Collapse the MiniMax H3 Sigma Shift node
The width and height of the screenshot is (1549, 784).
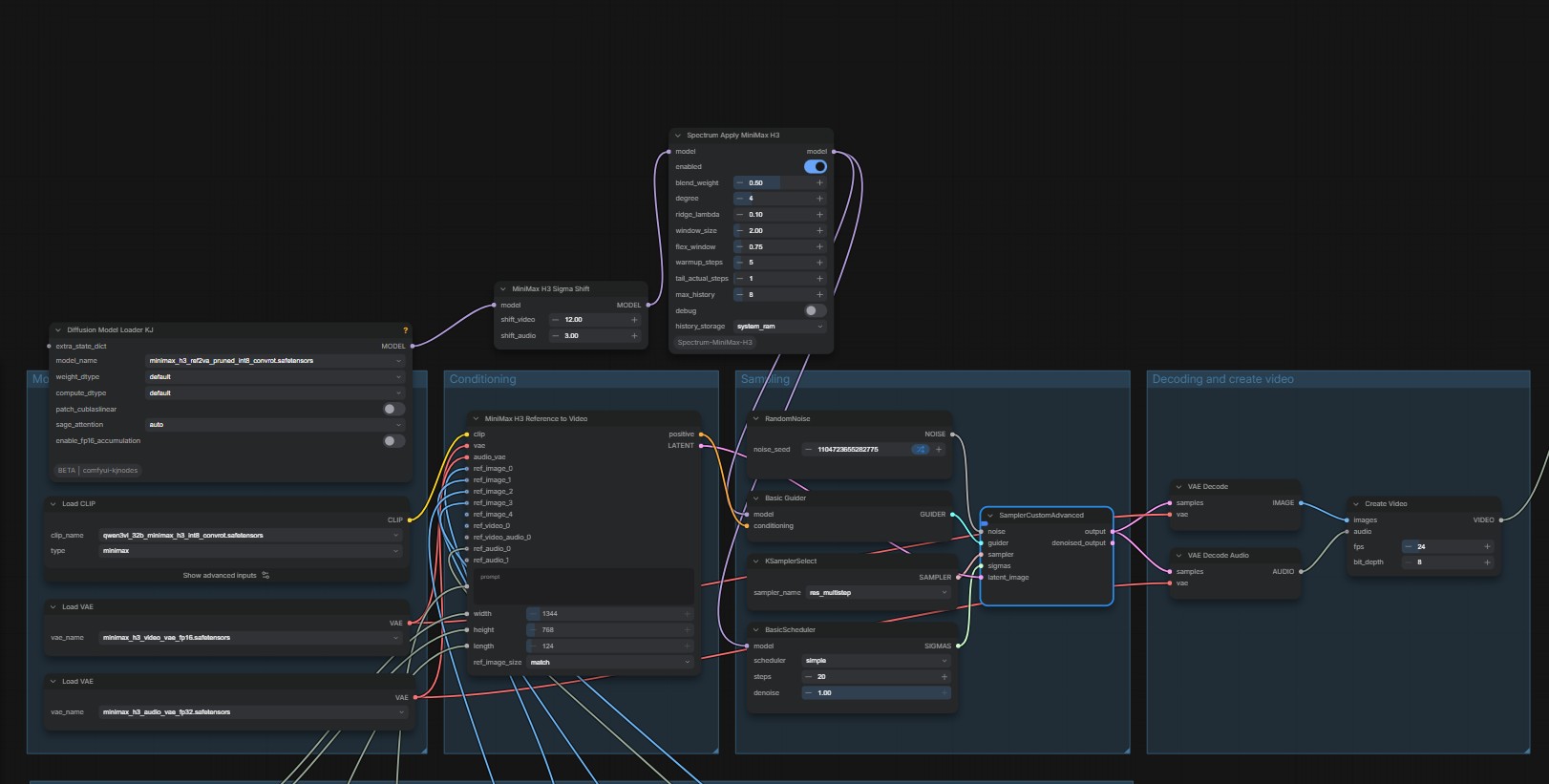(503, 289)
